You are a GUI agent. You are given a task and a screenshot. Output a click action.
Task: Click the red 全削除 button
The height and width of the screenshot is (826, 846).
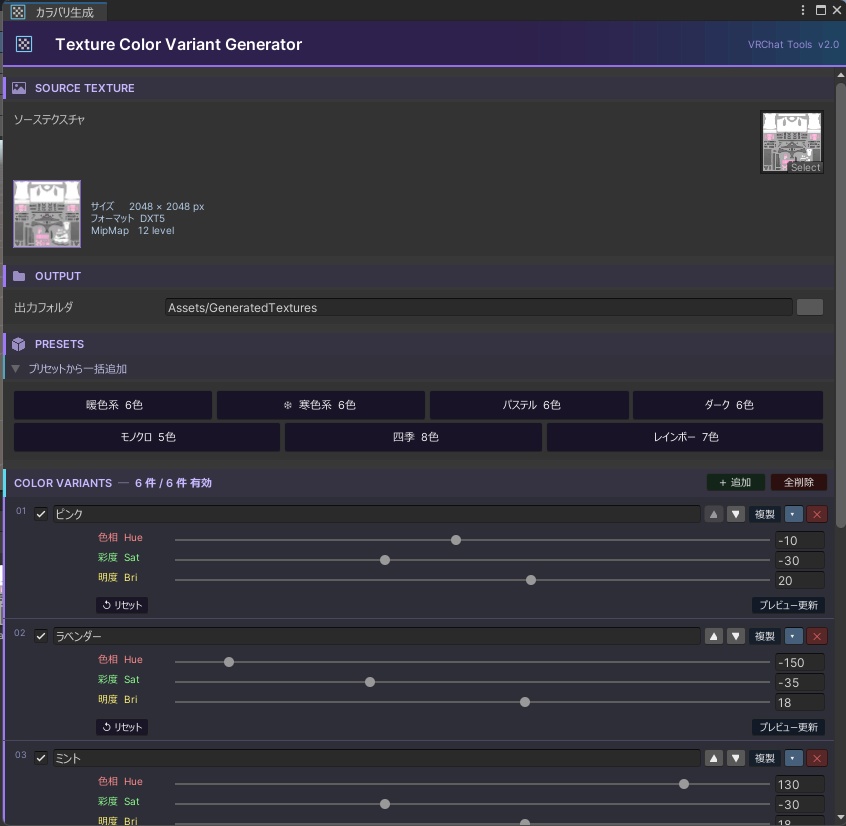point(799,482)
